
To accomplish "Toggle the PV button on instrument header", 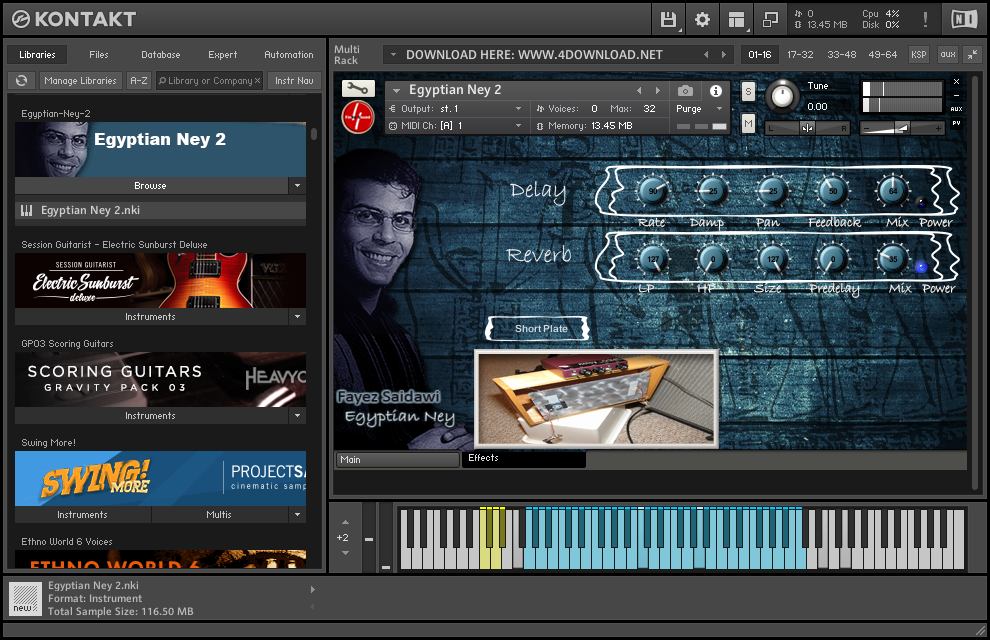I will click(x=956, y=123).
